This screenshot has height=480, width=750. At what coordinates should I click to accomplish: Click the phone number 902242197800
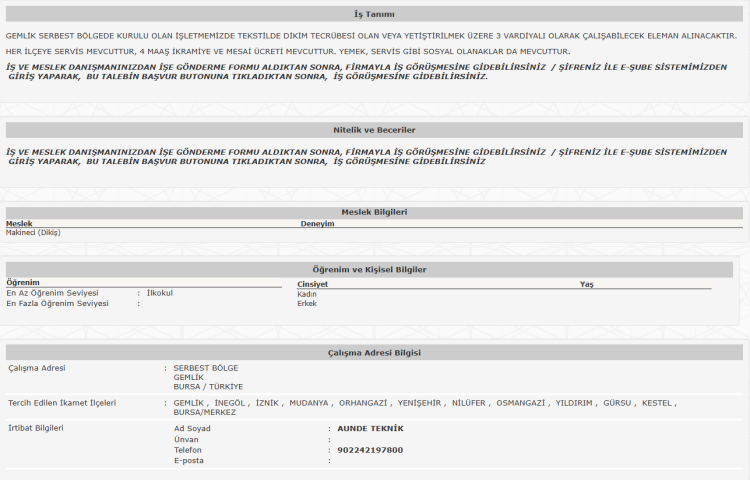(x=370, y=450)
